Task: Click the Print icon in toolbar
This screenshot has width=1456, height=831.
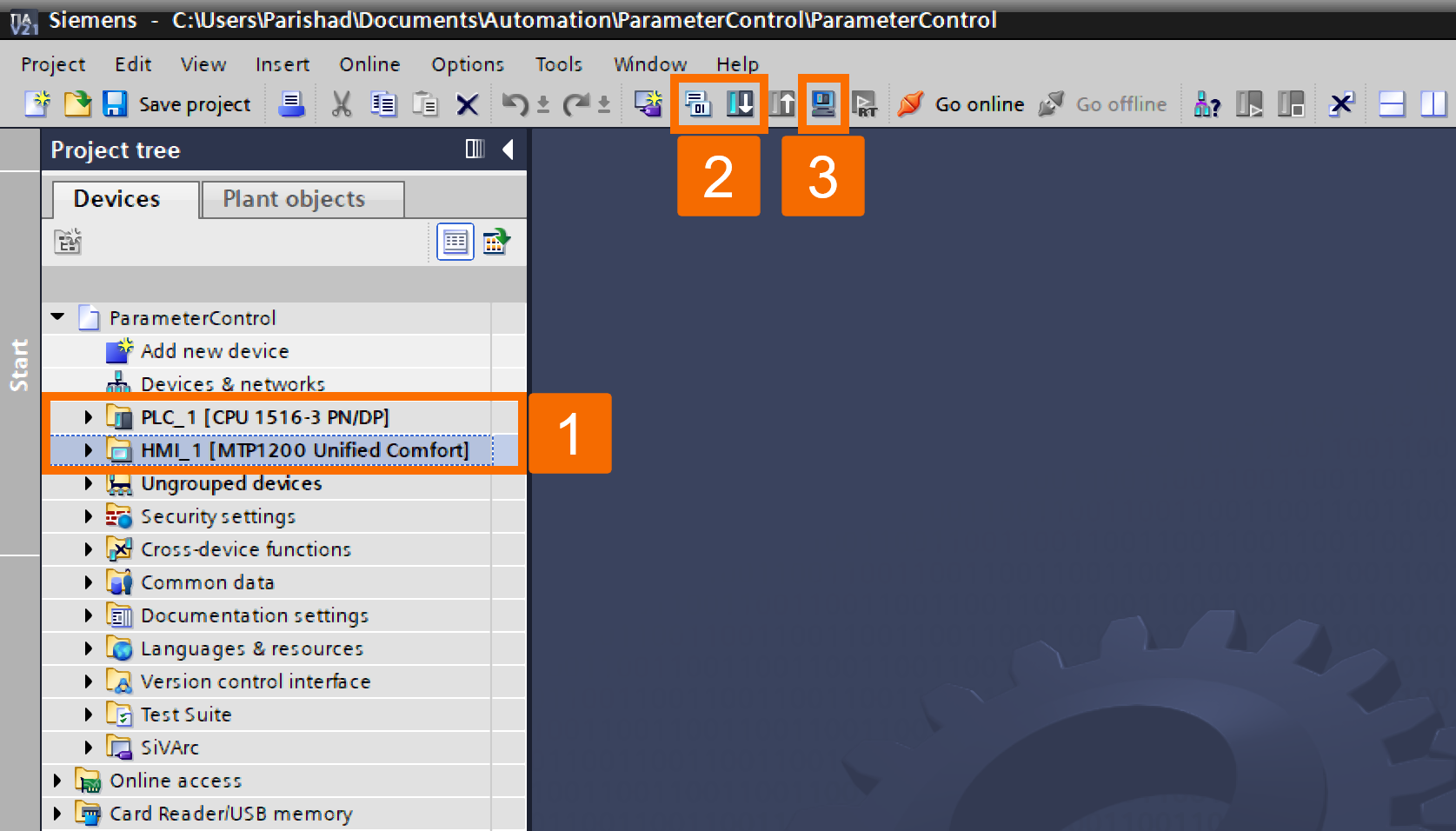Action: (291, 104)
